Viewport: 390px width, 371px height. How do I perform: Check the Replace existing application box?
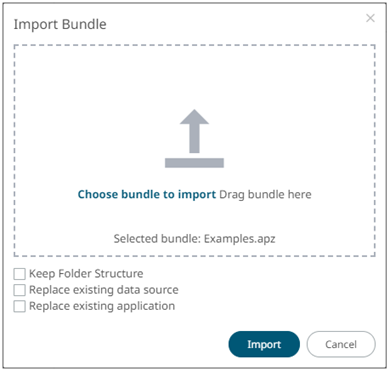point(19,306)
